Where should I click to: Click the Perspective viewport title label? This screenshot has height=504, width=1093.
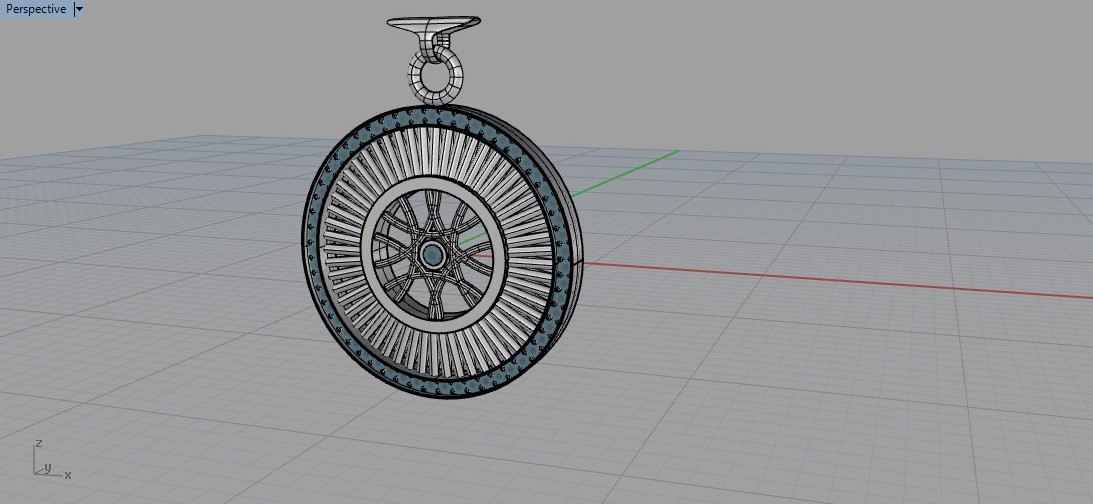click(x=36, y=9)
